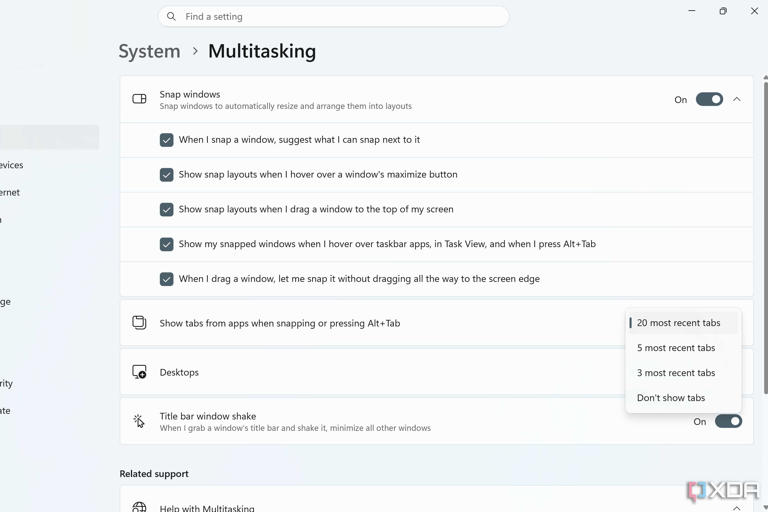
Task: Click the Multitasking page title
Action: click(x=262, y=51)
